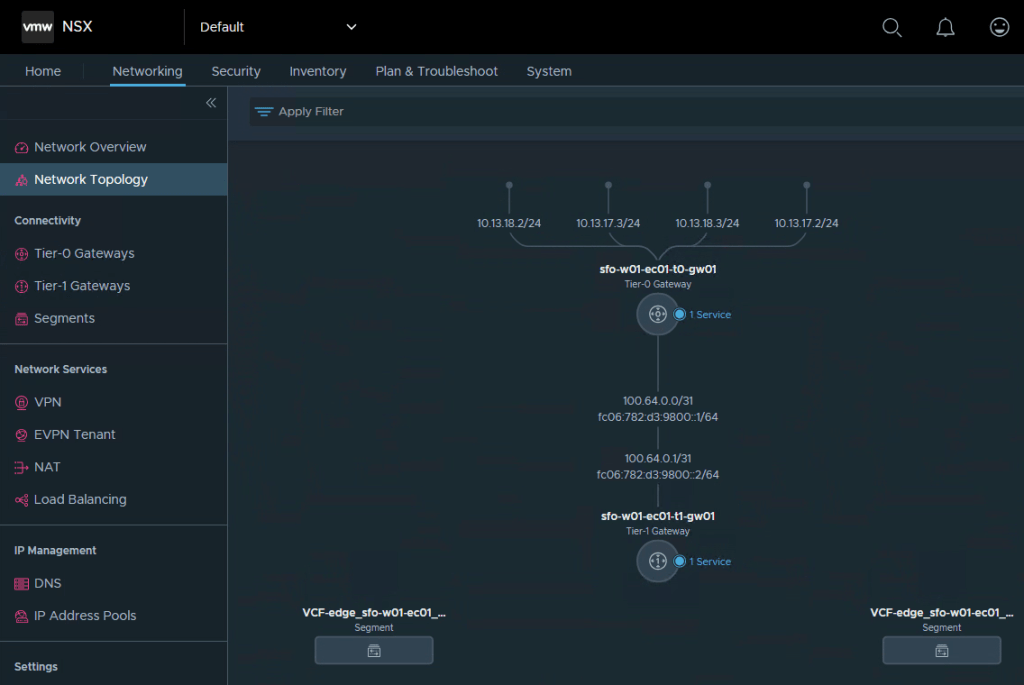Switch to the Security tab
This screenshot has width=1024, height=685.
[236, 71]
